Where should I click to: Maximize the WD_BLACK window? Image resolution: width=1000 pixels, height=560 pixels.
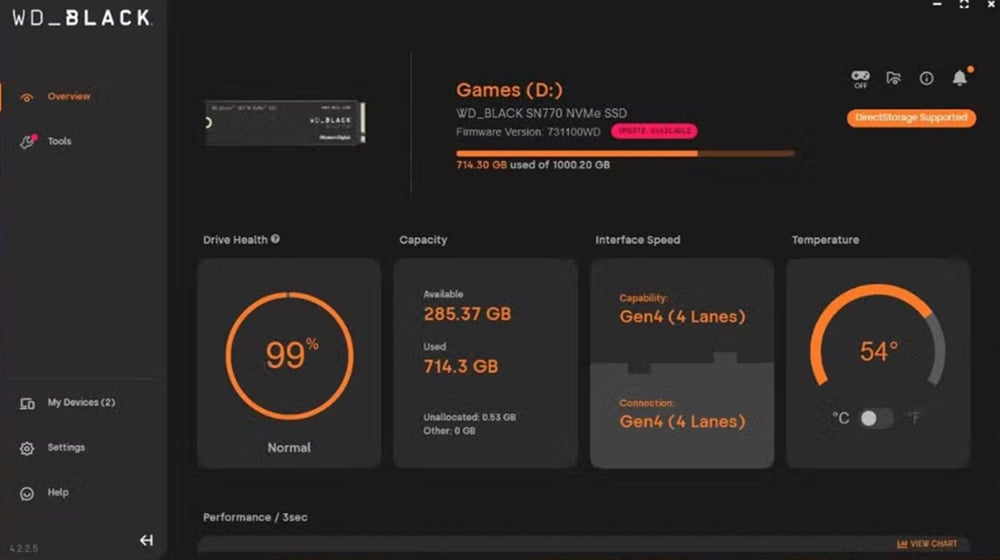(964, 4)
